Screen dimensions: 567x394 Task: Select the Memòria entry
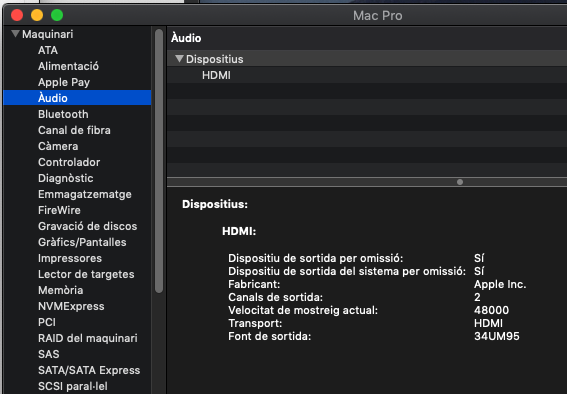(x=60, y=290)
